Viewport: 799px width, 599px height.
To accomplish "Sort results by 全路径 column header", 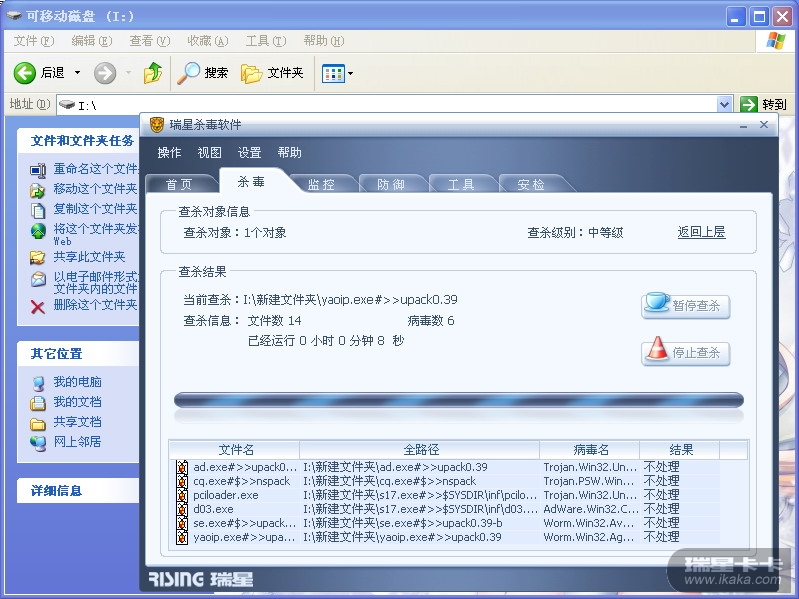I will (x=420, y=450).
